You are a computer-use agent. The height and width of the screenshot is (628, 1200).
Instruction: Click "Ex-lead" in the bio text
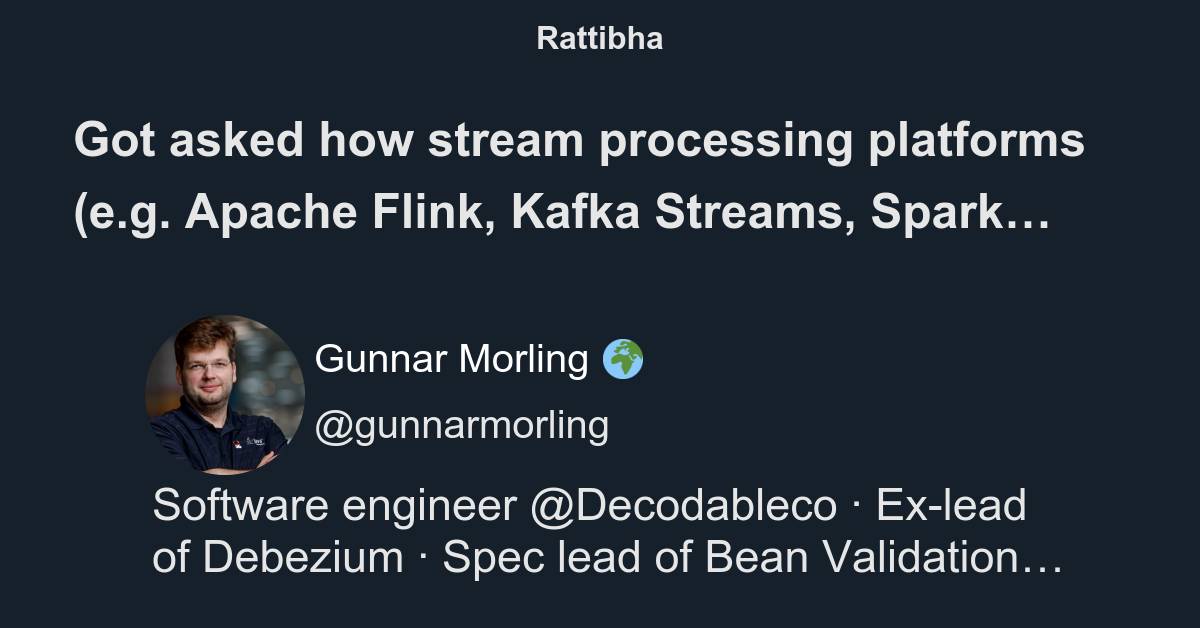click(x=951, y=506)
